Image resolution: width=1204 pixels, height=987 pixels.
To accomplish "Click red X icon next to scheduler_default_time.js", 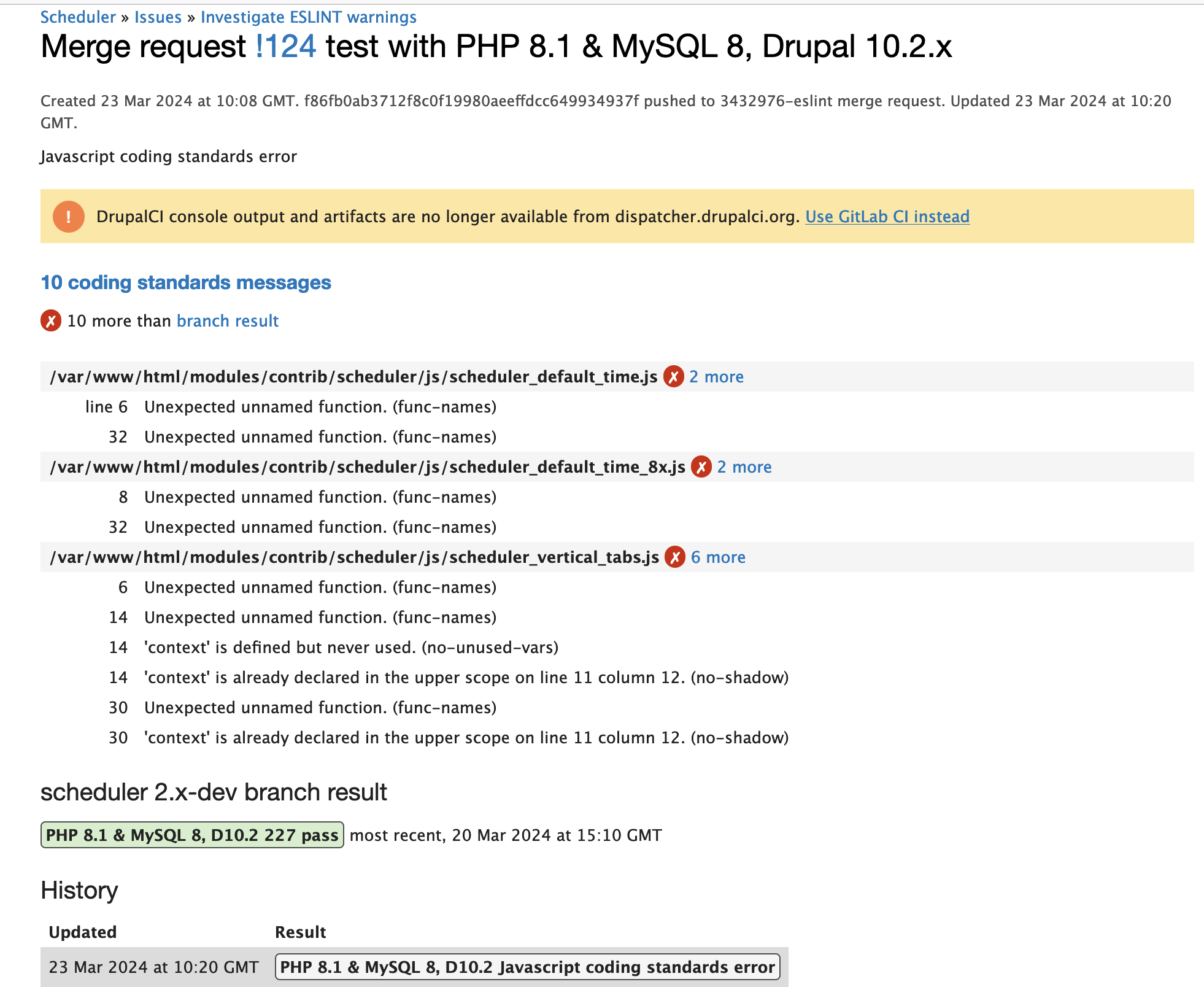I will coord(673,377).
